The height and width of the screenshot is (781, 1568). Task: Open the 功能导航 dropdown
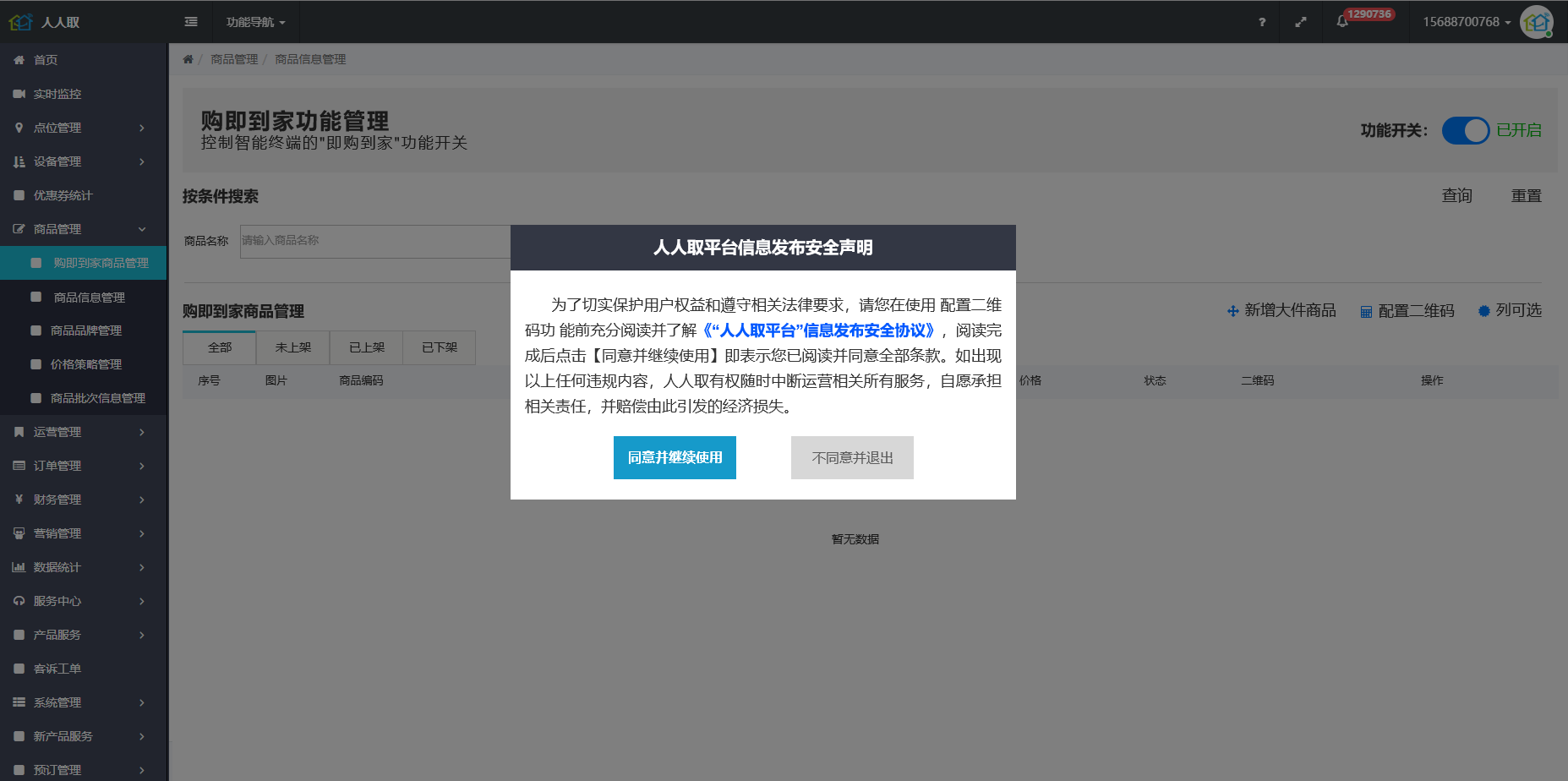point(255,22)
